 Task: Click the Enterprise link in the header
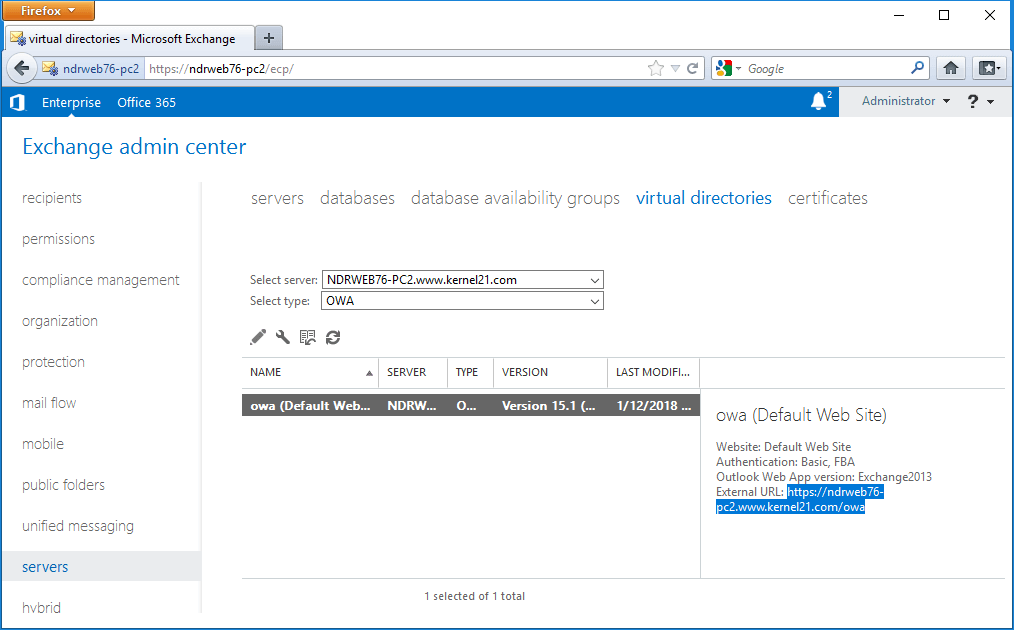(x=71, y=102)
